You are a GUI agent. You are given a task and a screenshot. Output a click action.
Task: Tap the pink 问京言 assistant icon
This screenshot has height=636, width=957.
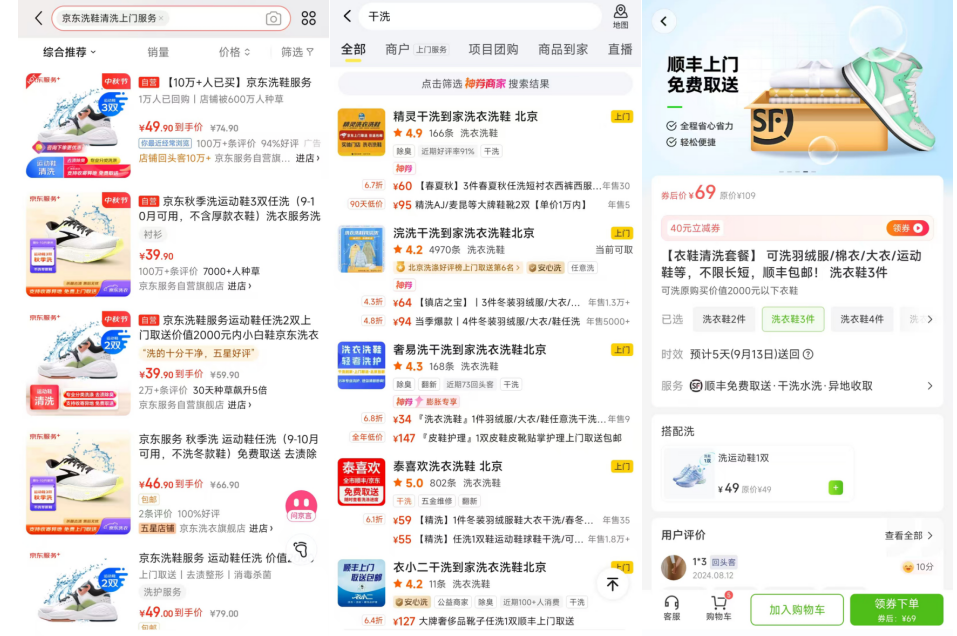click(301, 506)
